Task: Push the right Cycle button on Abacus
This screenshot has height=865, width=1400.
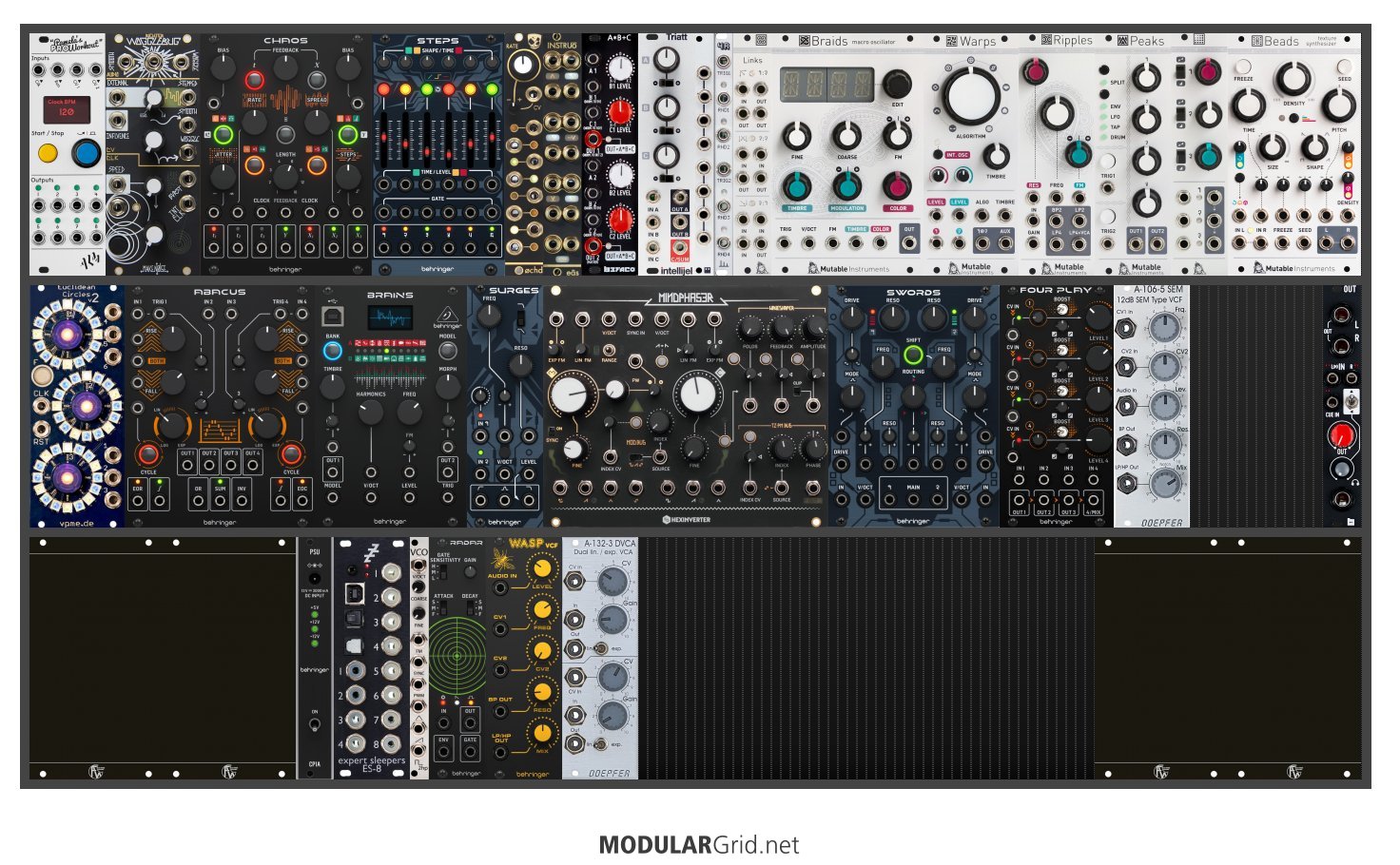Action: [291, 452]
